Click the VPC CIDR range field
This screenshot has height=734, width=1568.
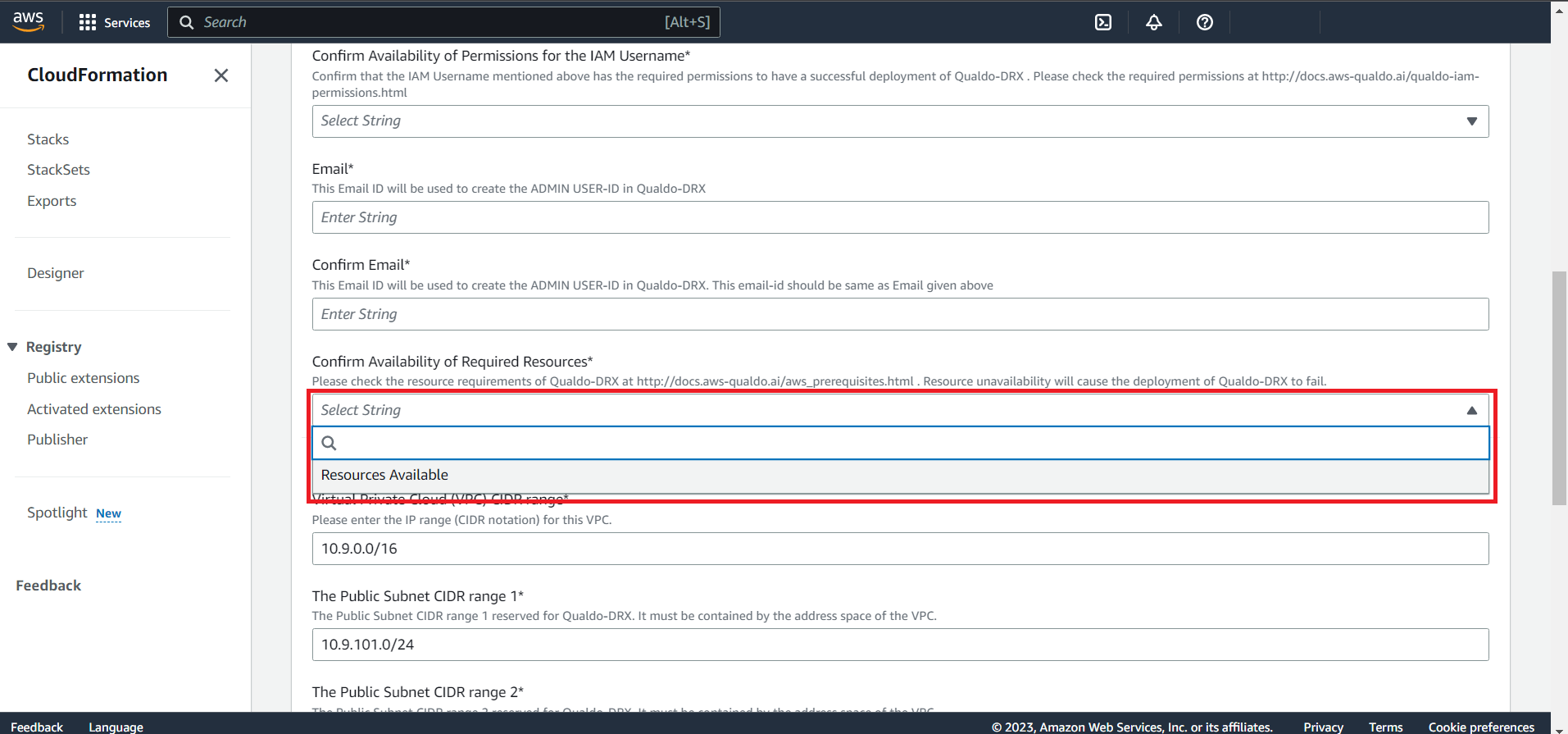[900, 549]
